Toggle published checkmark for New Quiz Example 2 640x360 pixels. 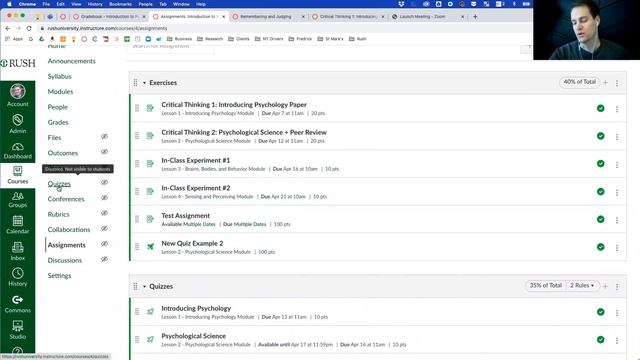[x=600, y=247]
